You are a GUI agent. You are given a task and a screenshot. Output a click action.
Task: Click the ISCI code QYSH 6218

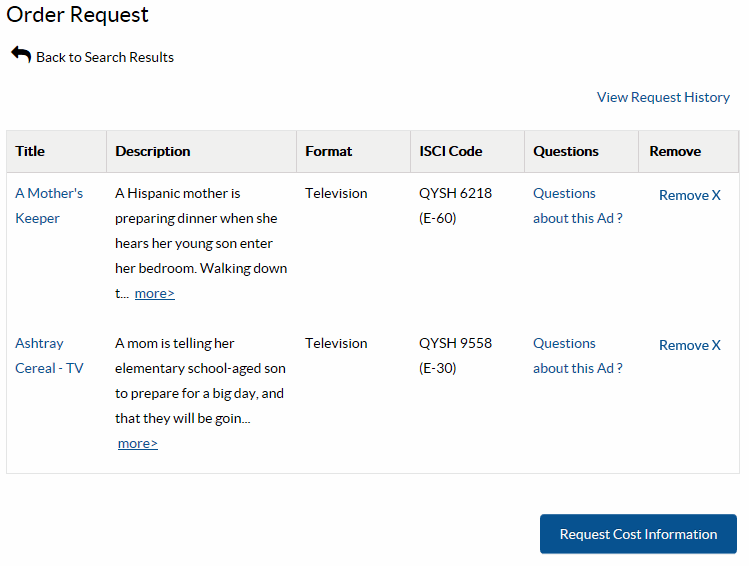[455, 193]
